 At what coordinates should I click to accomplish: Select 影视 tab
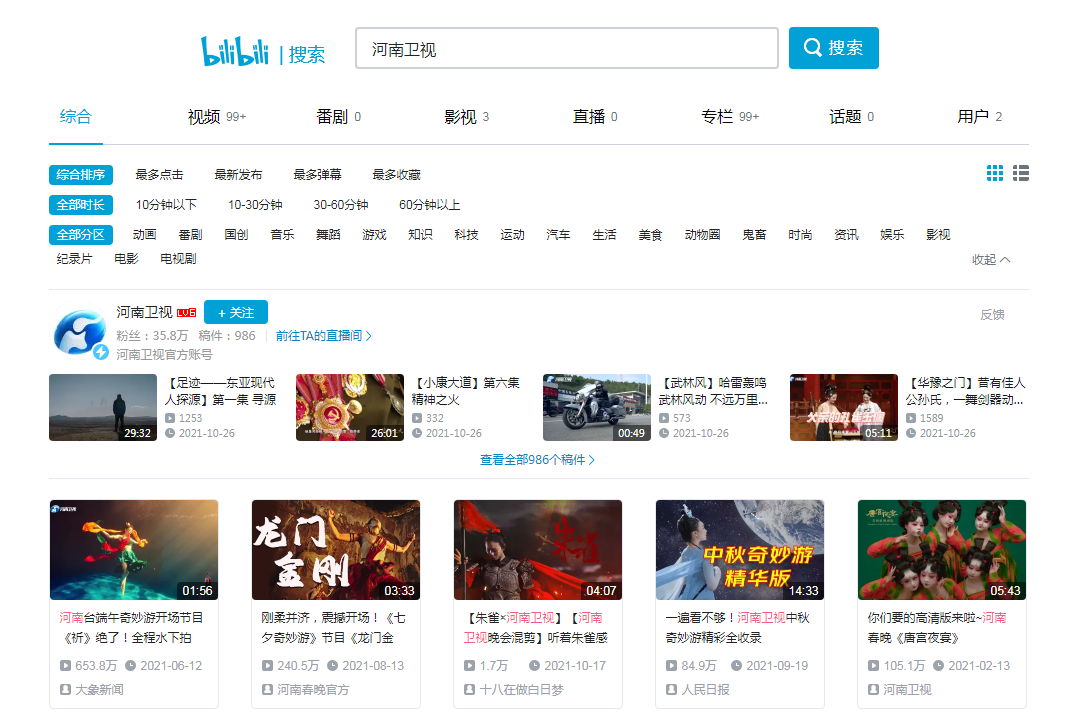(466, 117)
